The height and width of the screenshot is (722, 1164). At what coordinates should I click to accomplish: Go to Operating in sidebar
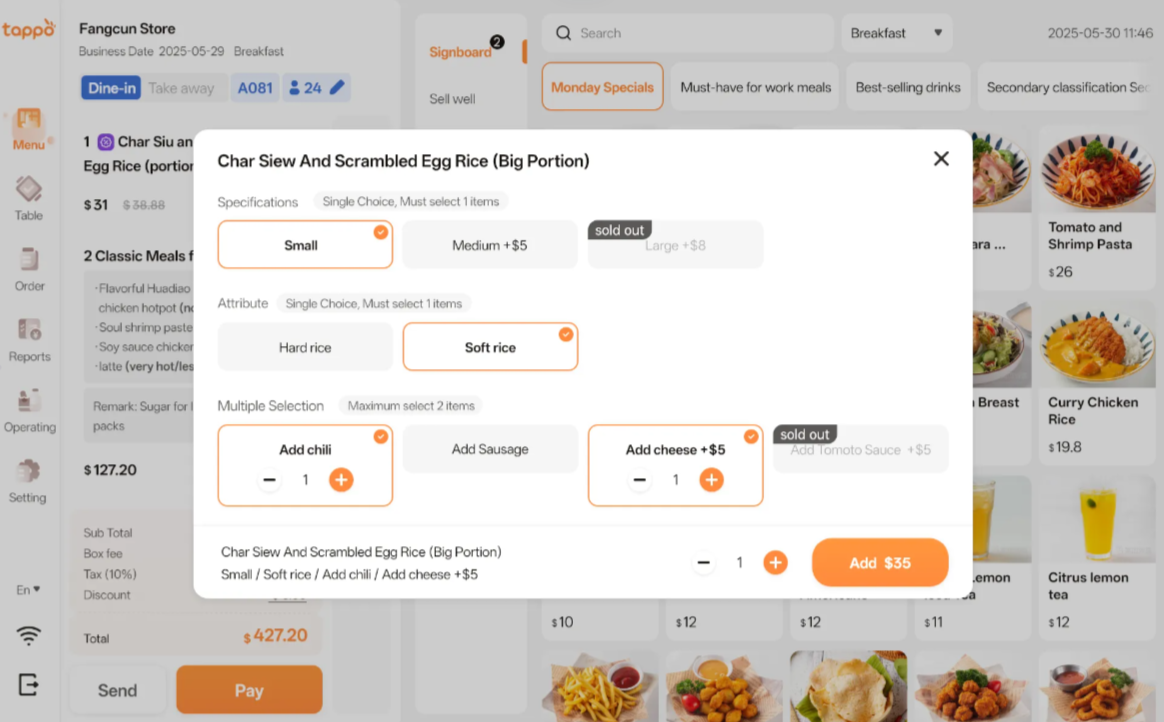pyautogui.click(x=29, y=410)
